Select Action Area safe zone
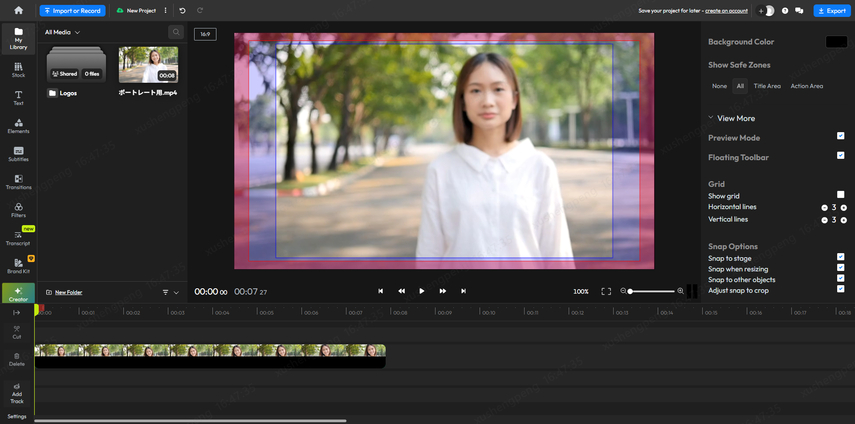Viewport: 855px width, 424px height. 806,86
